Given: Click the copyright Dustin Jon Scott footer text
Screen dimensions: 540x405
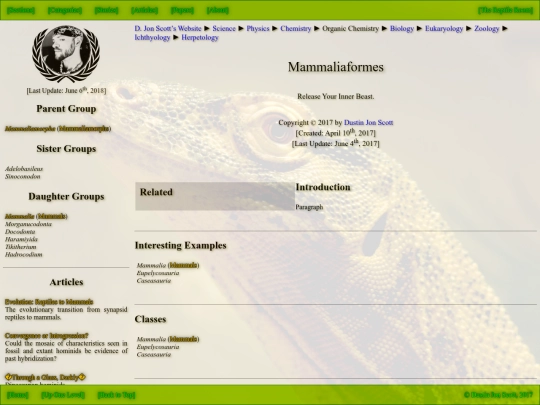Looking at the screenshot, I should [x=498, y=395].
